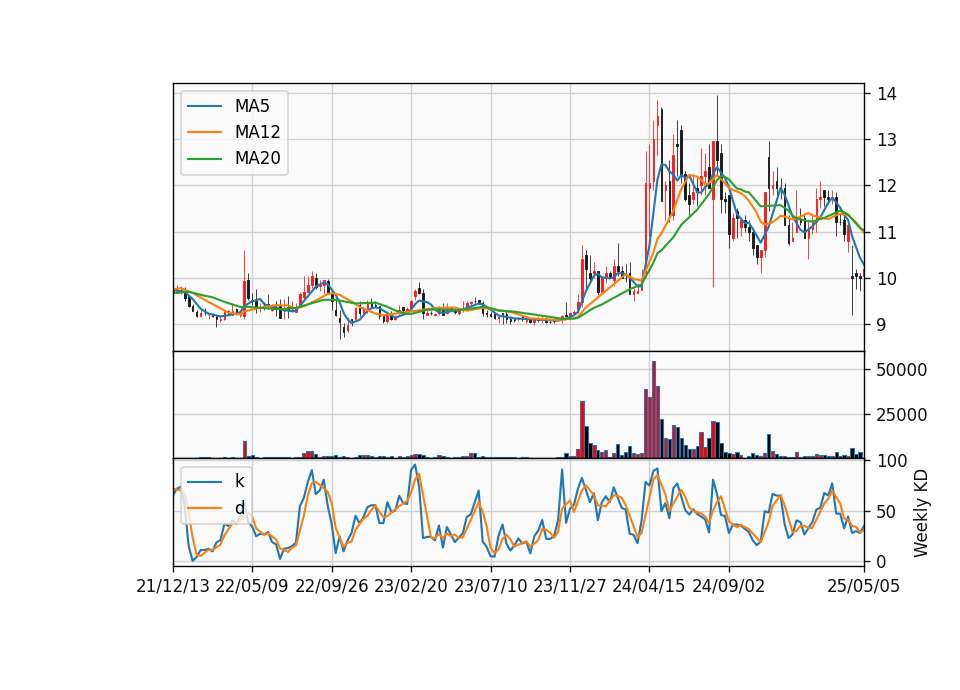Click the price axis value 14
Screen dimensions: 960x690
pyautogui.click(x=887, y=94)
